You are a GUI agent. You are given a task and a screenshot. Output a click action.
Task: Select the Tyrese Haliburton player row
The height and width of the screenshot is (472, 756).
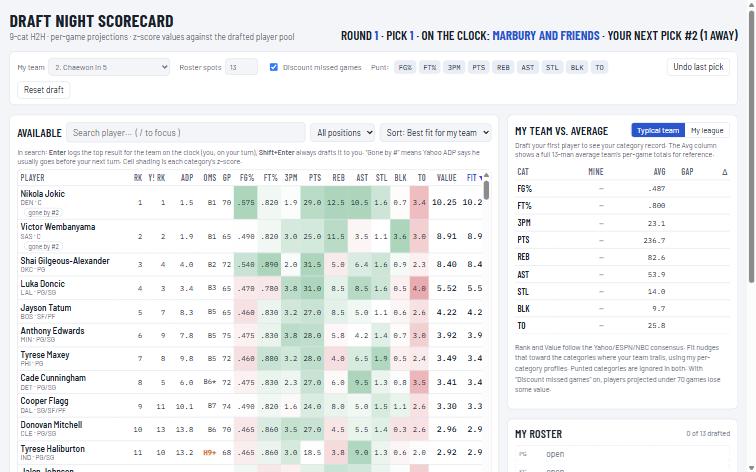point(251,452)
